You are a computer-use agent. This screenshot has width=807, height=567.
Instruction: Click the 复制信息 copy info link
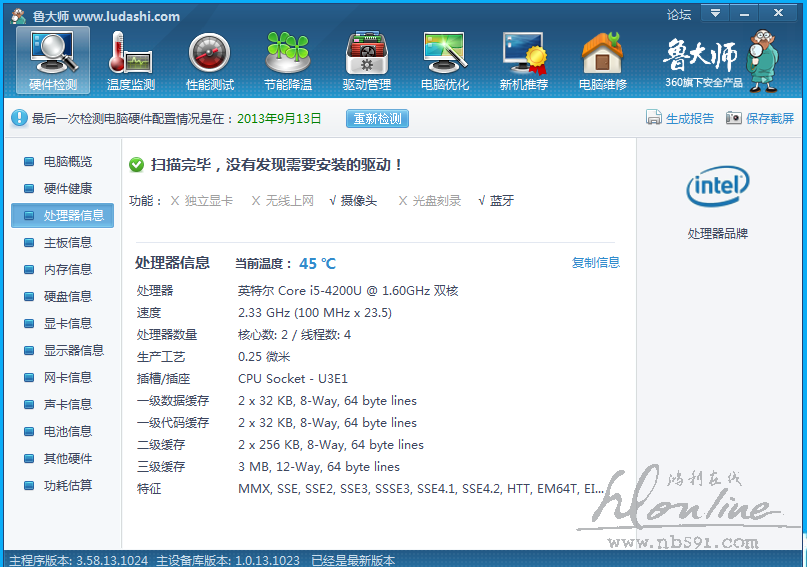(595, 263)
